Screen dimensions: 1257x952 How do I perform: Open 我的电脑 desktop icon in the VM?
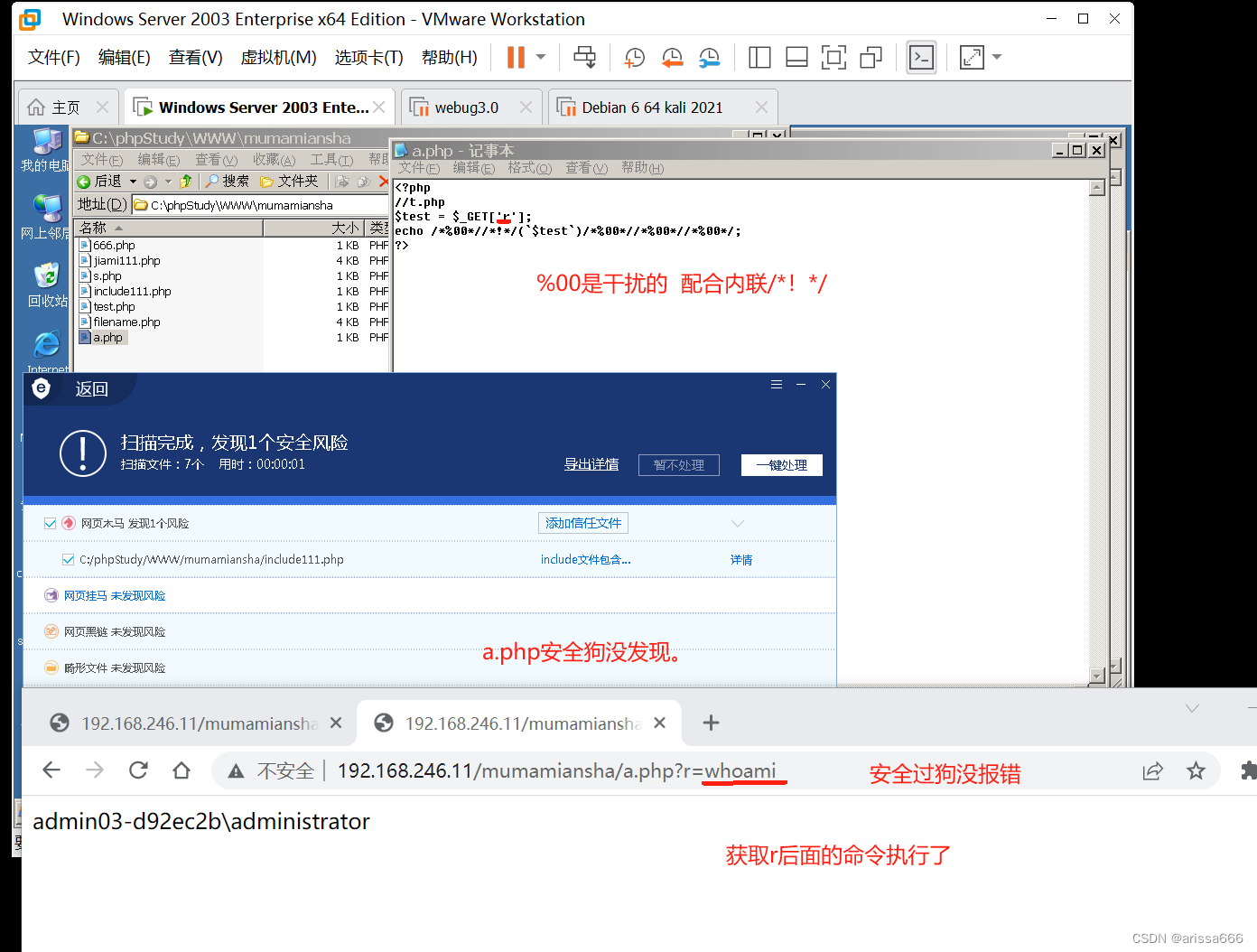coord(45,151)
